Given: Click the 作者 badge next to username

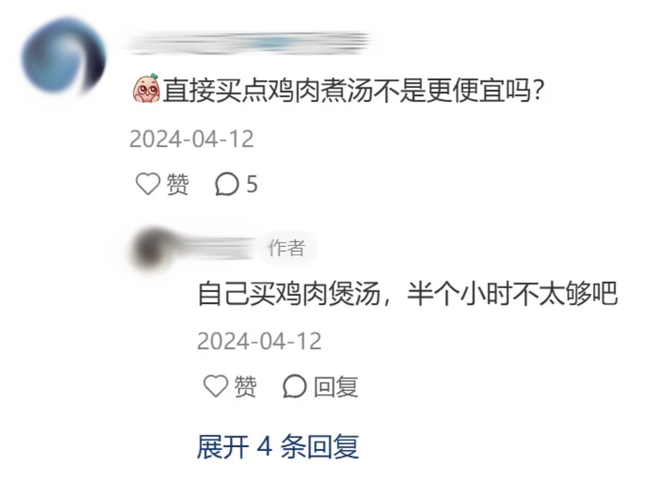Looking at the screenshot, I should coord(287,248).
